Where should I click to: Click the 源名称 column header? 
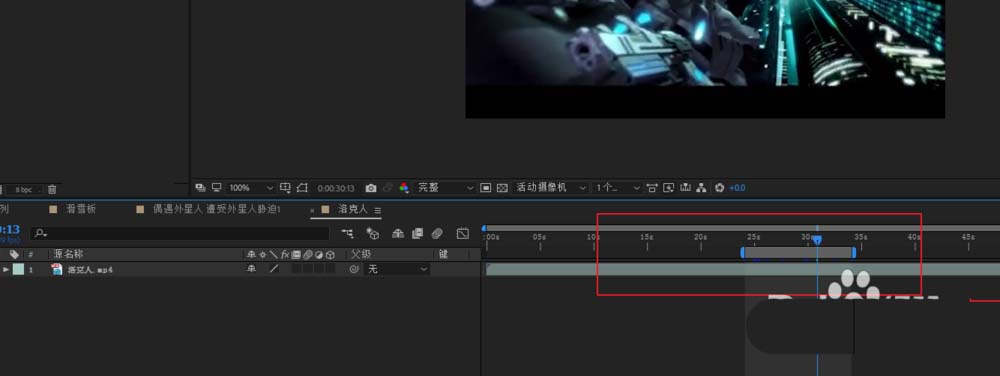click(x=68, y=254)
